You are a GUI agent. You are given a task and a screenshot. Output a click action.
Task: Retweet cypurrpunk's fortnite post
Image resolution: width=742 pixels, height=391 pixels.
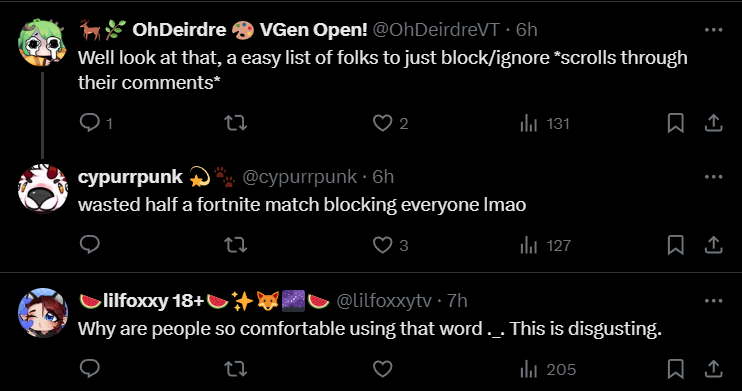(x=235, y=245)
